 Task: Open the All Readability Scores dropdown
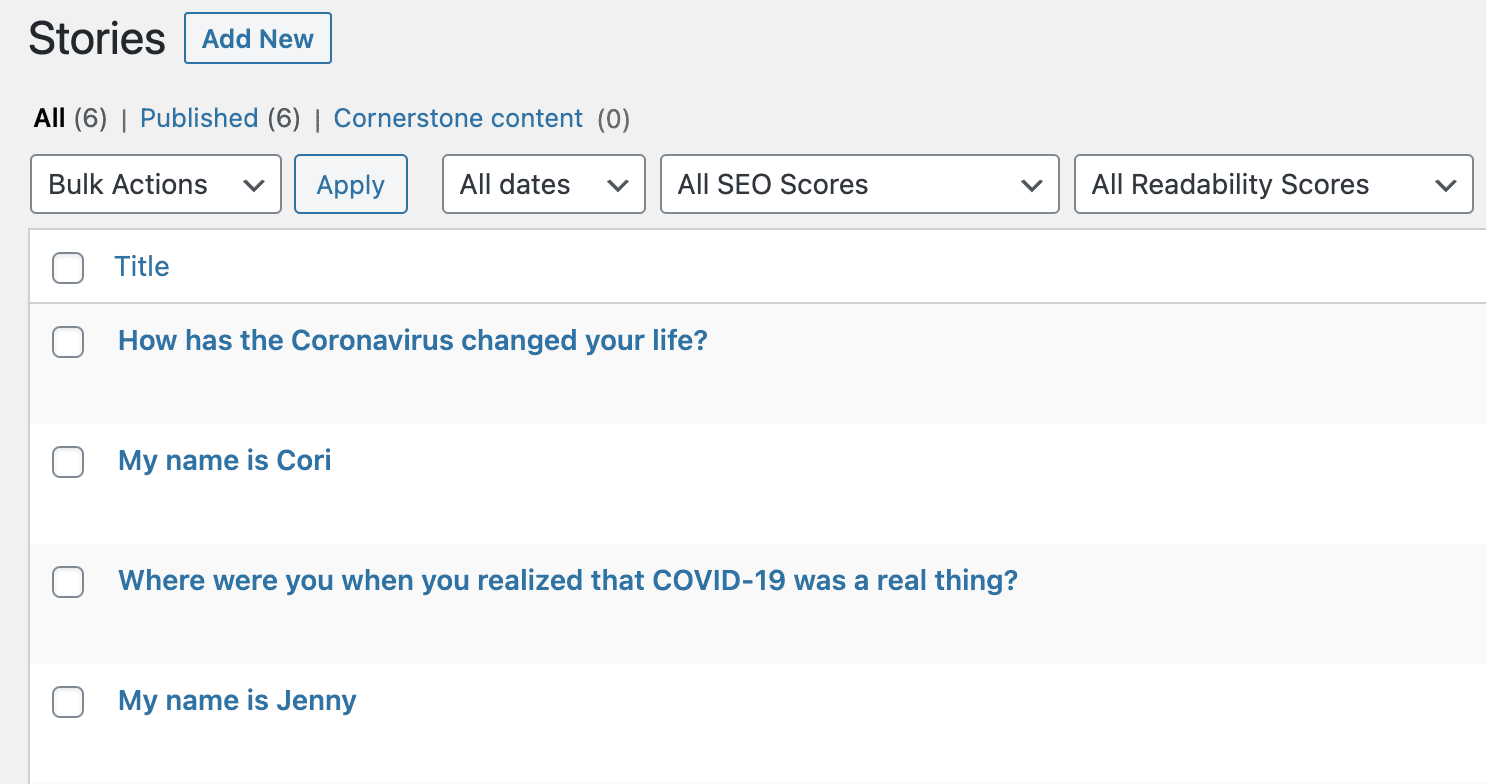coord(1272,184)
